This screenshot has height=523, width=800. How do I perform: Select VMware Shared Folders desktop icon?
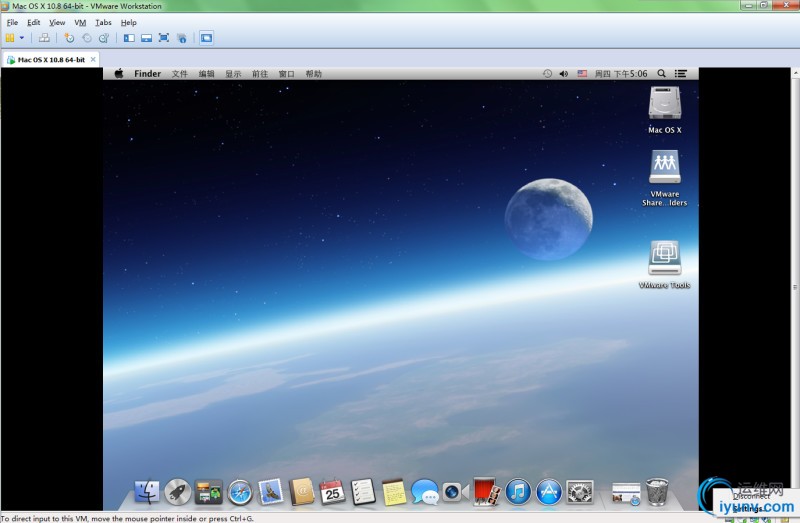[665, 178]
